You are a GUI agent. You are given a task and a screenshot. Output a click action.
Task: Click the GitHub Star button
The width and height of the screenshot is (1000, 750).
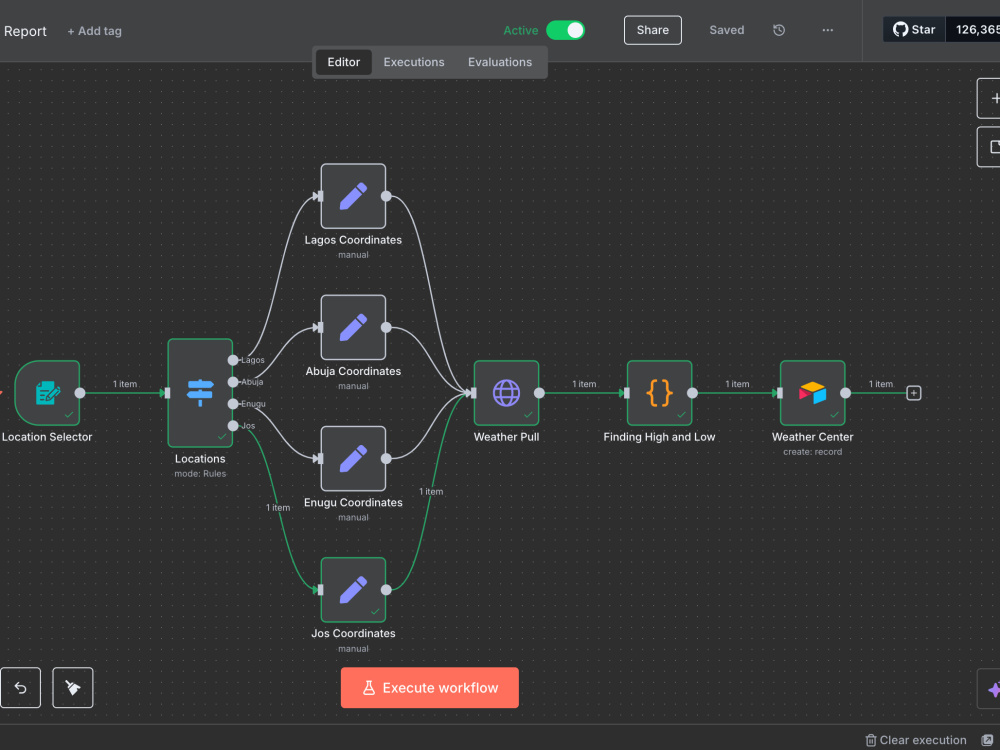(x=914, y=29)
